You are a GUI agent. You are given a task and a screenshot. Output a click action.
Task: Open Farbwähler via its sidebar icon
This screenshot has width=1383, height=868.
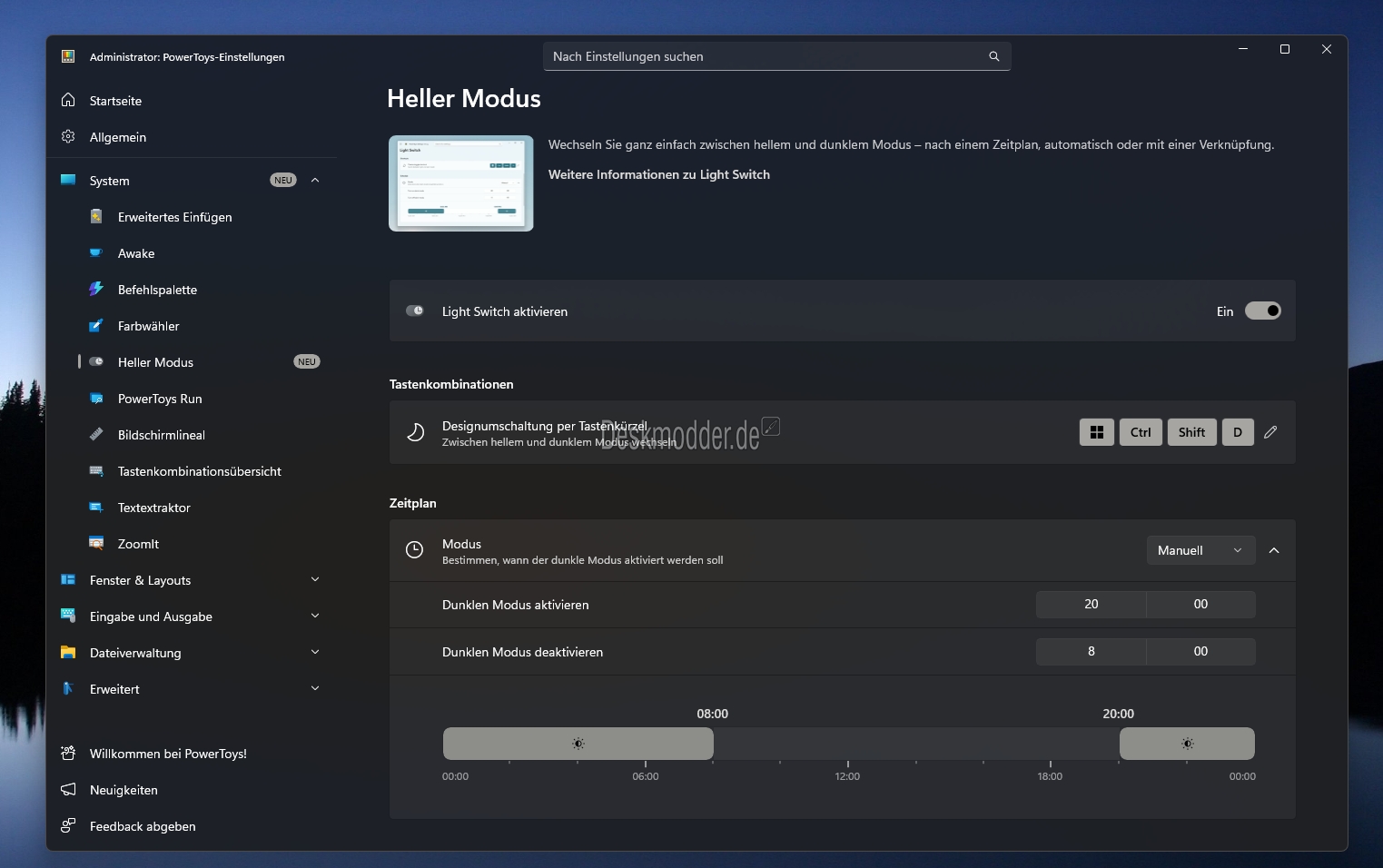point(96,326)
